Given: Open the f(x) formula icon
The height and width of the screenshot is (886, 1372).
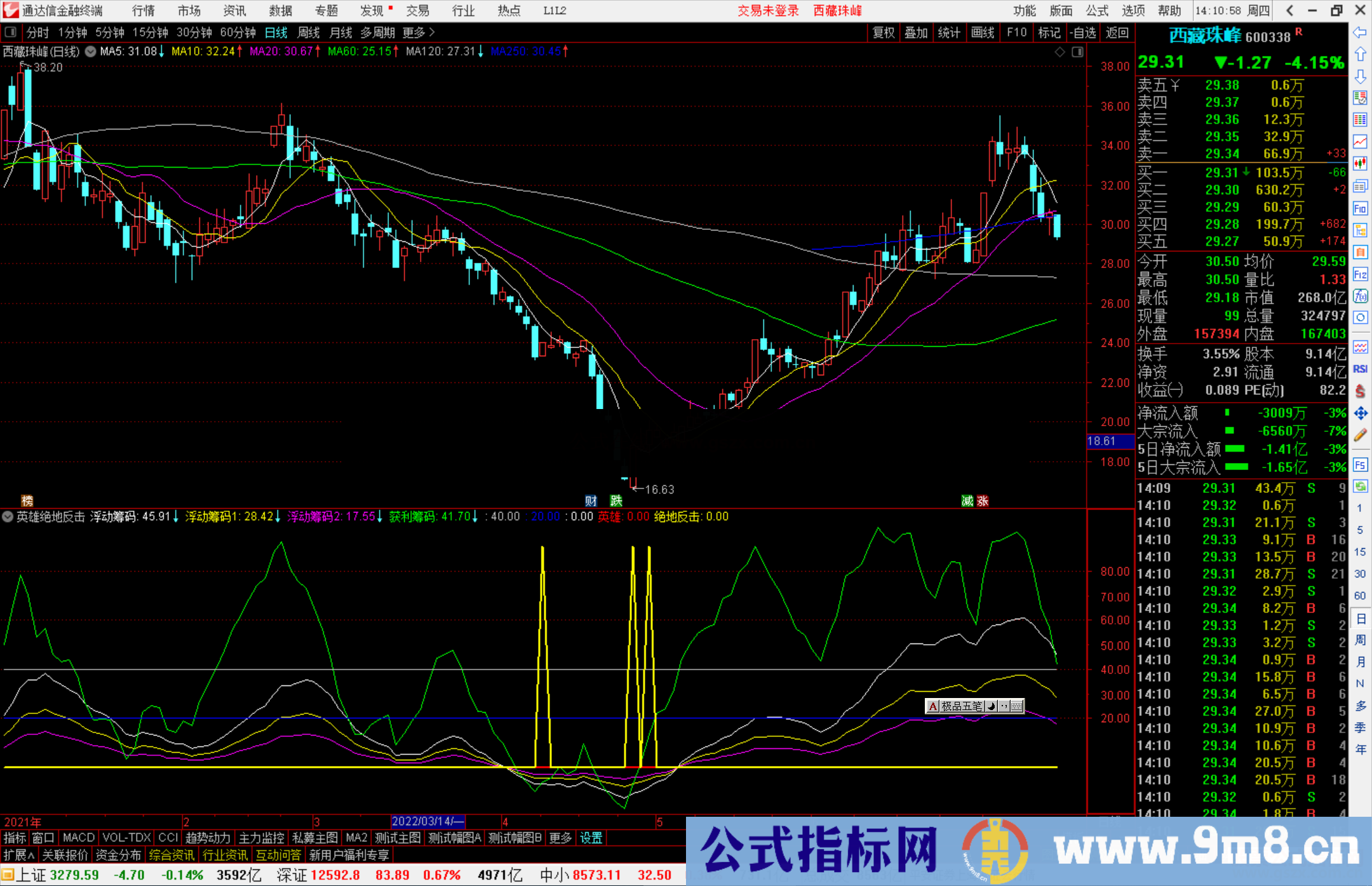Looking at the screenshot, I should pyautogui.click(x=1360, y=296).
